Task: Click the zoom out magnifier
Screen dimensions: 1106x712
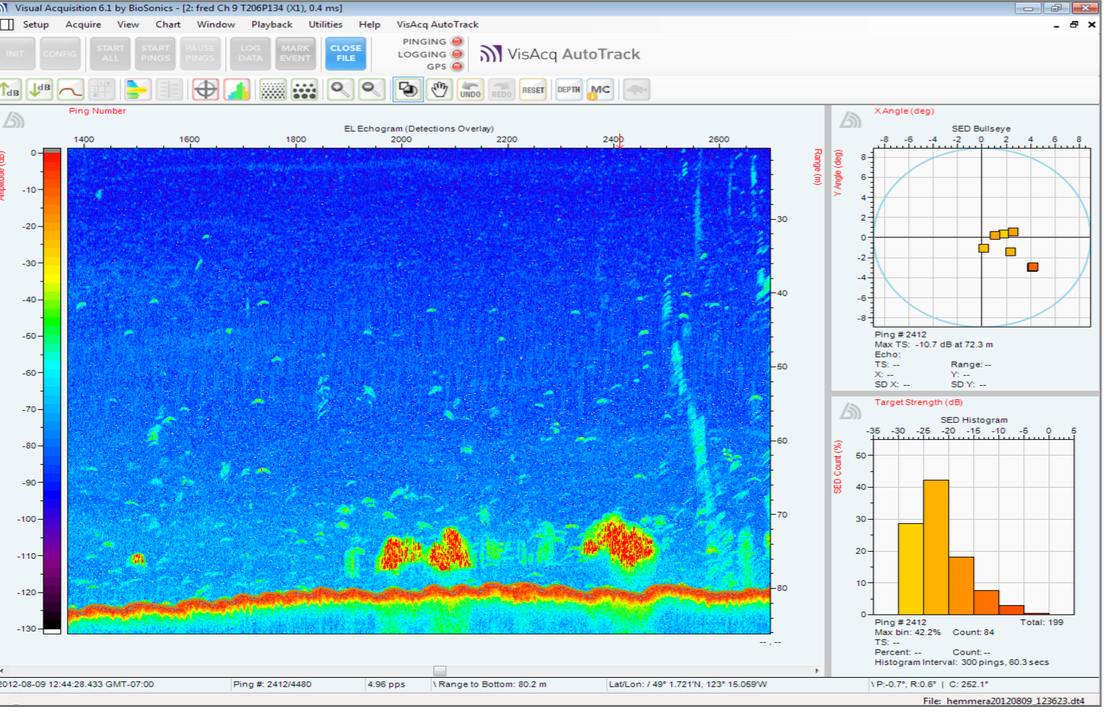Action: [371, 90]
